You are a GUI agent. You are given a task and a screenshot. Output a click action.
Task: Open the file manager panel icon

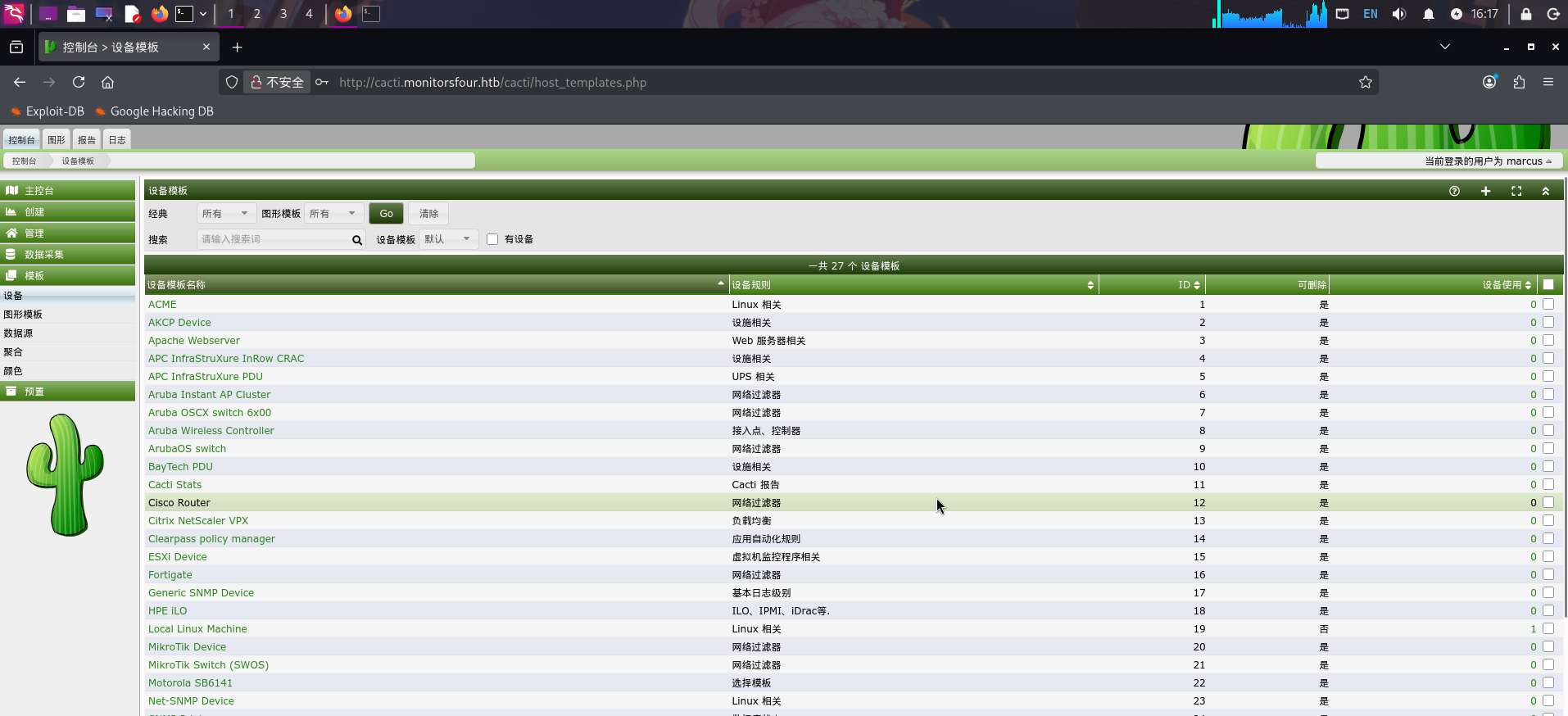(x=76, y=14)
